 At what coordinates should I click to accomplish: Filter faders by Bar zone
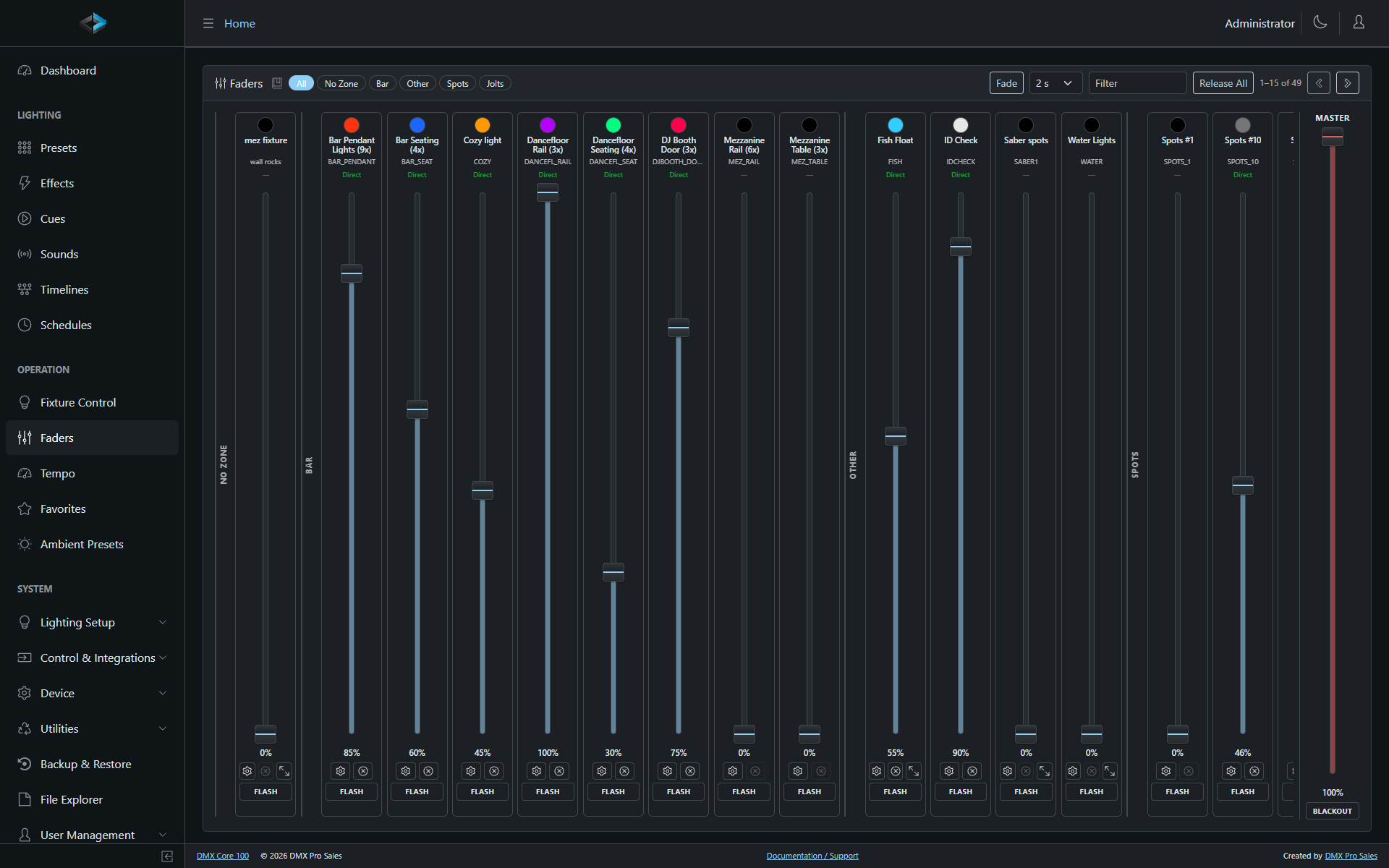[382, 83]
